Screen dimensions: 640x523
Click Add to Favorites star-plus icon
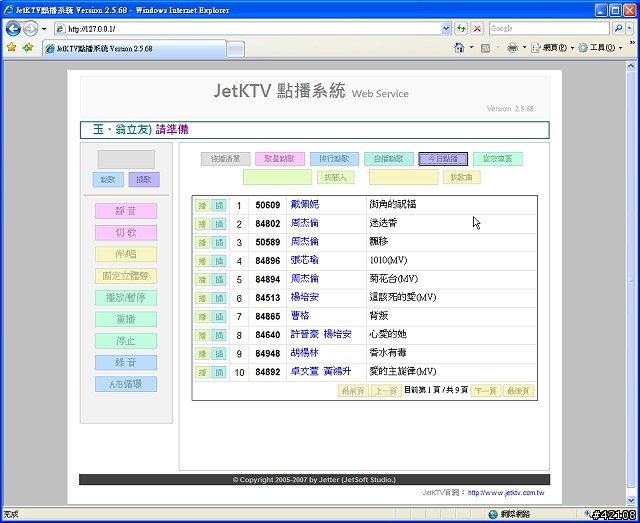point(28,47)
